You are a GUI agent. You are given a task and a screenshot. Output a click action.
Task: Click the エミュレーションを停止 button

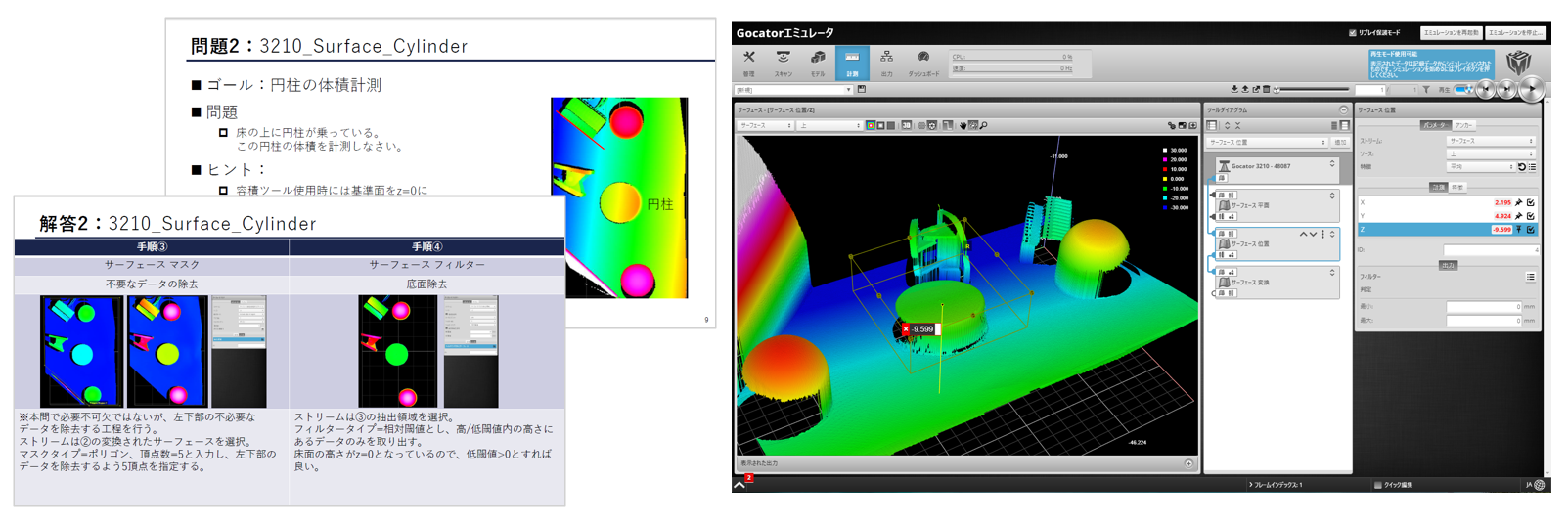pyautogui.click(x=1515, y=32)
